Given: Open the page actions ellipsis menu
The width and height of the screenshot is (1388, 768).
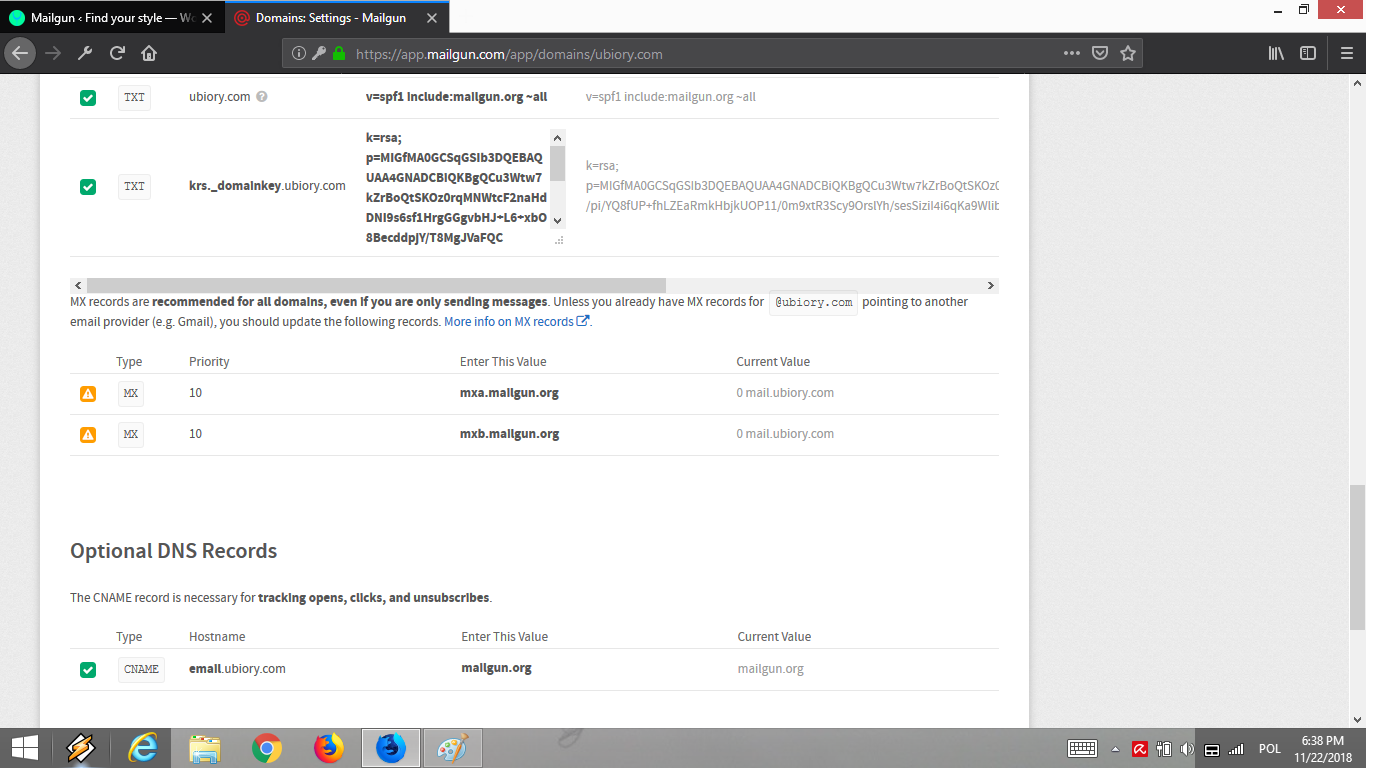Looking at the screenshot, I should 1071,53.
